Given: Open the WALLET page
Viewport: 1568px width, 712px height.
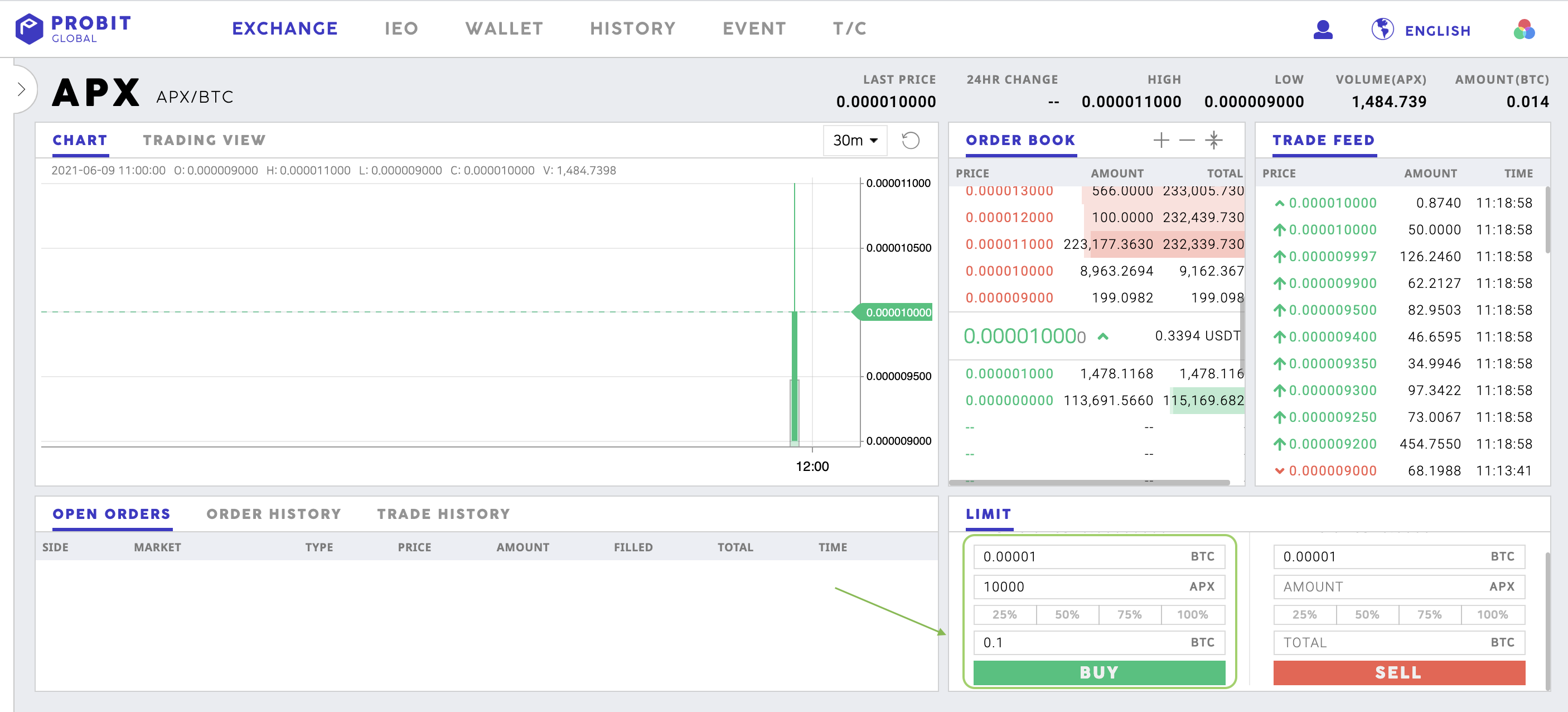Looking at the screenshot, I should pos(504,28).
